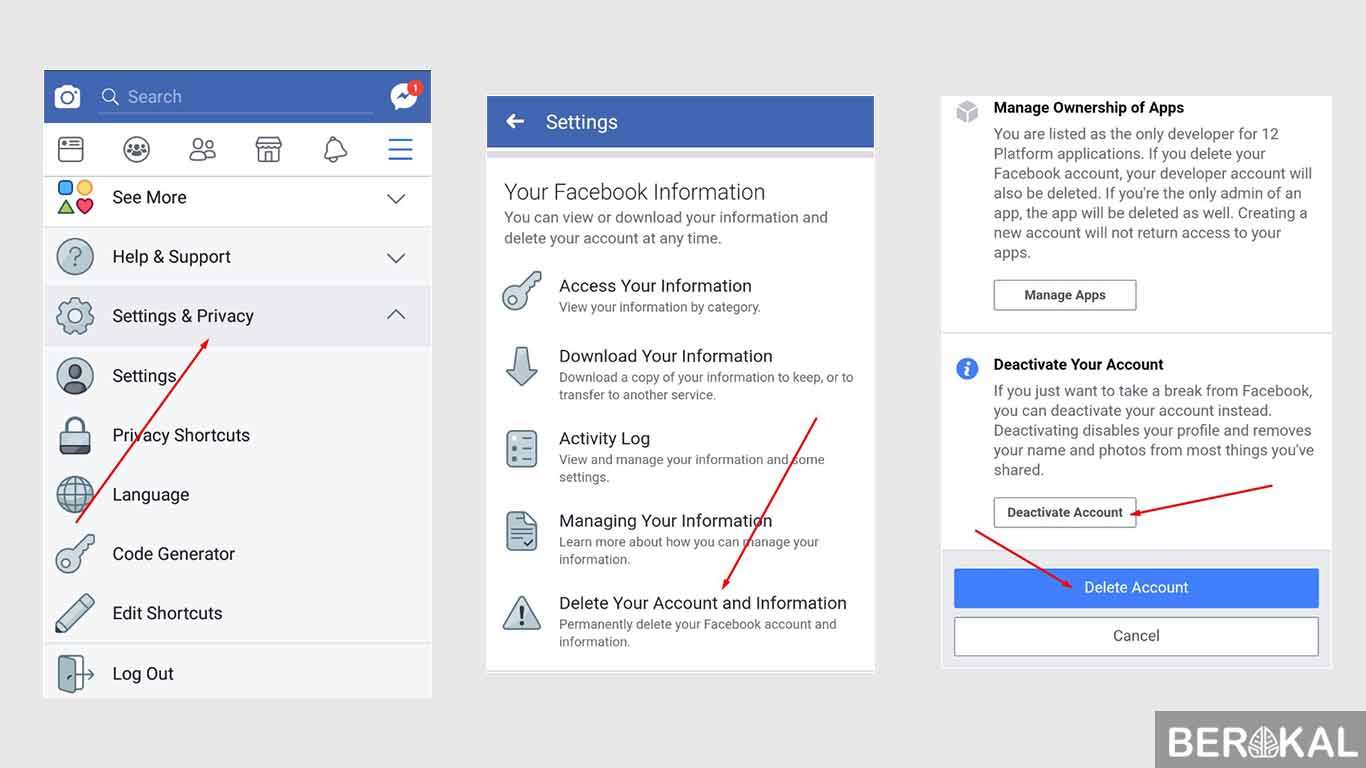The width and height of the screenshot is (1366, 768).
Task: Confirm with the blue Delete Account button
Action: pos(1136,588)
